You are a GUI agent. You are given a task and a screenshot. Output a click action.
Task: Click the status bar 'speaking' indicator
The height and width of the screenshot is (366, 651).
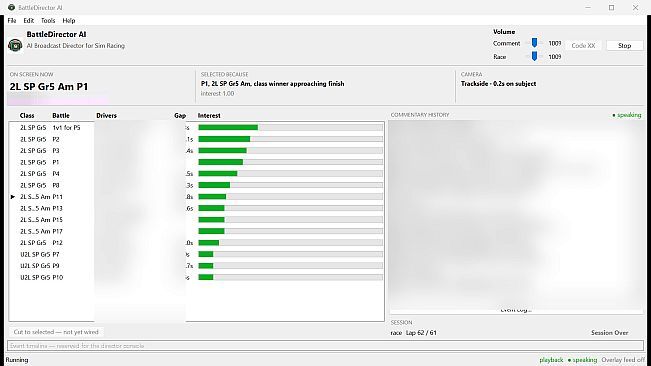point(582,360)
